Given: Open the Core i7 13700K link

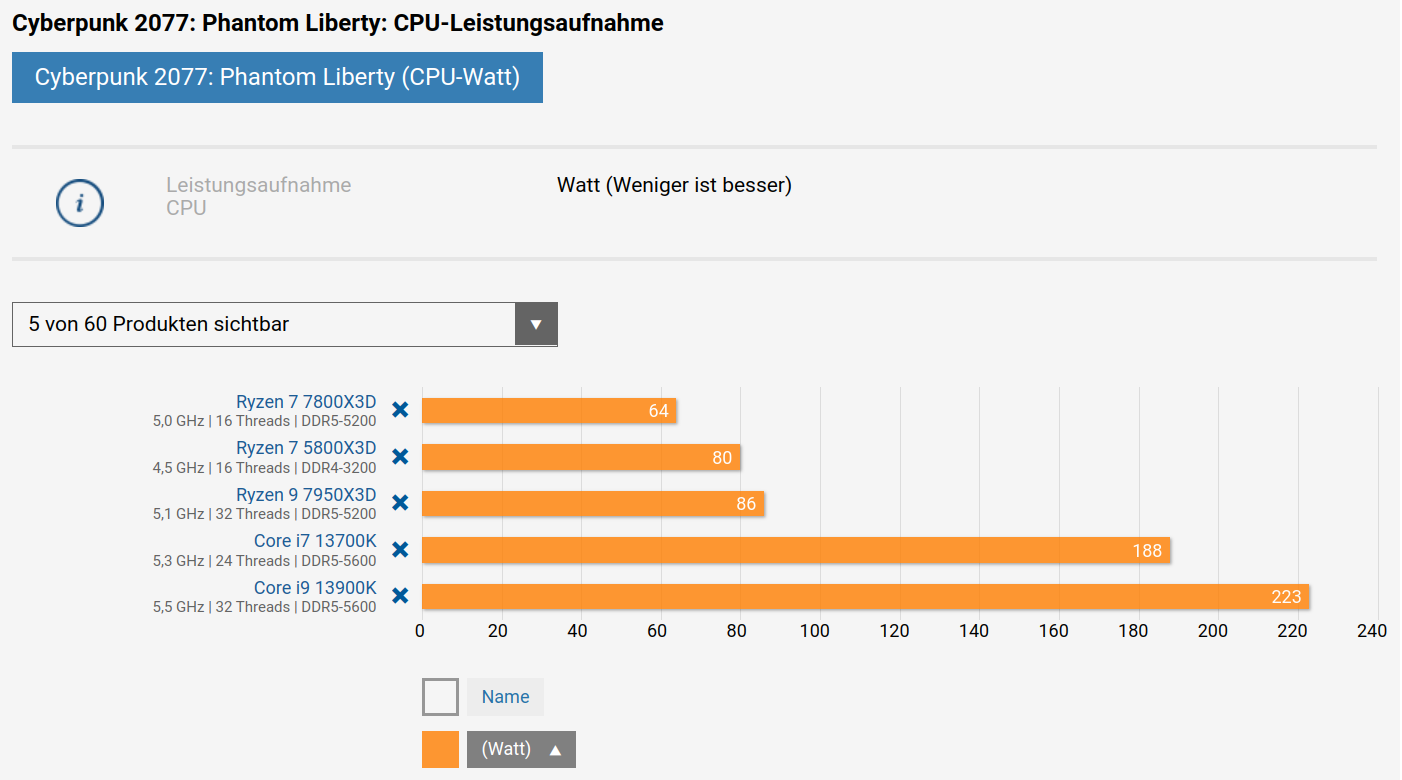Looking at the screenshot, I should coord(315,541).
